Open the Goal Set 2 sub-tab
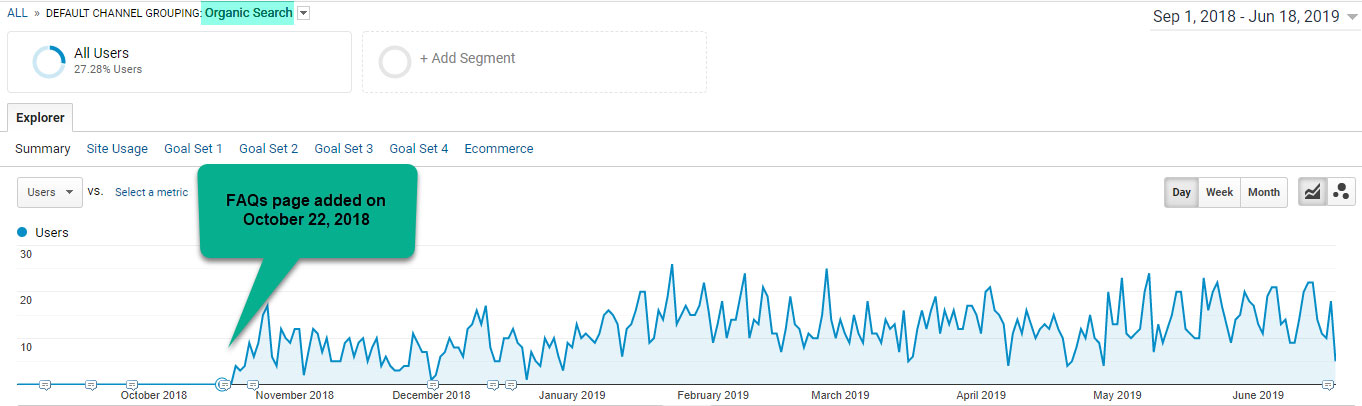The width and height of the screenshot is (1362, 406). 268,149
